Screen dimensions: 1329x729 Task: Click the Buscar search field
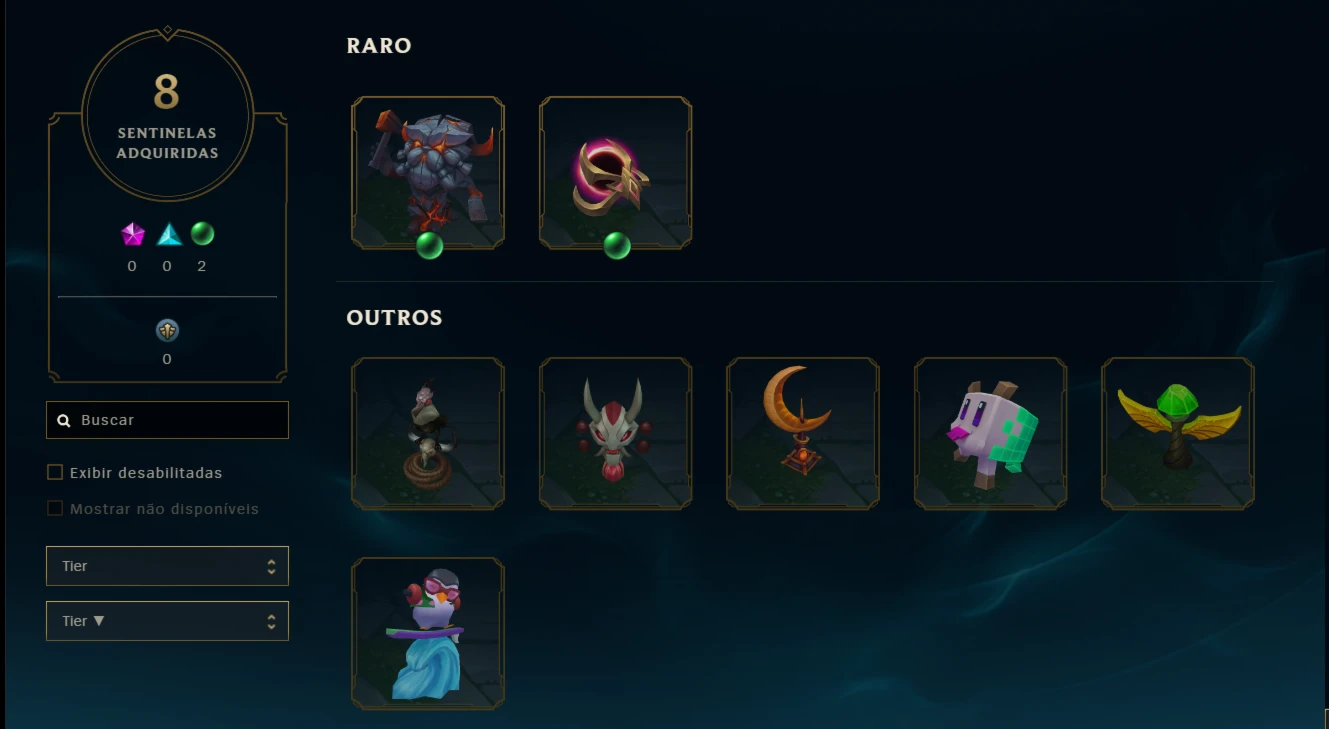click(x=167, y=420)
